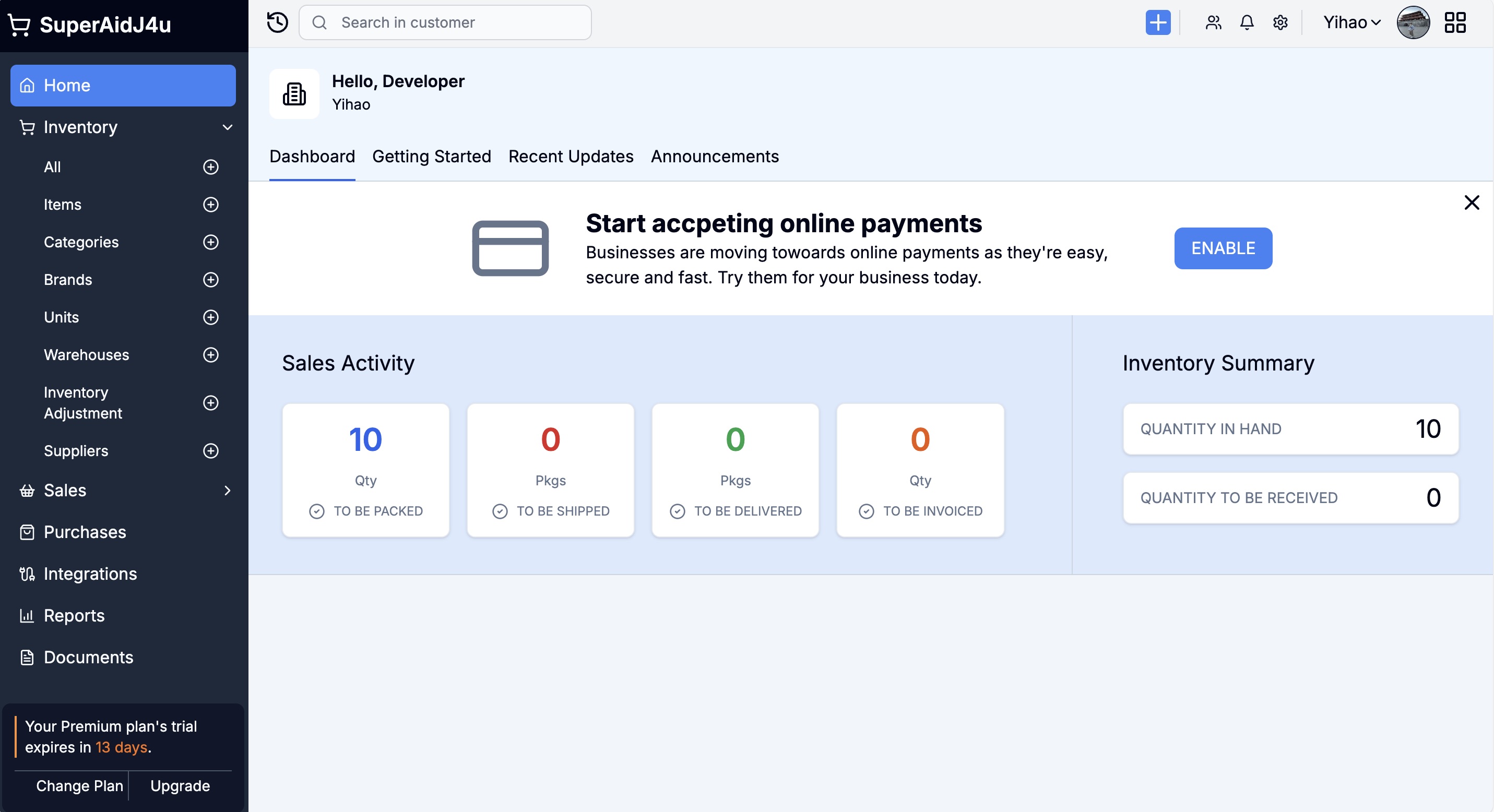Add a supplier via Suppliers plus icon
Screen dimensions: 1494x812
click(210, 451)
